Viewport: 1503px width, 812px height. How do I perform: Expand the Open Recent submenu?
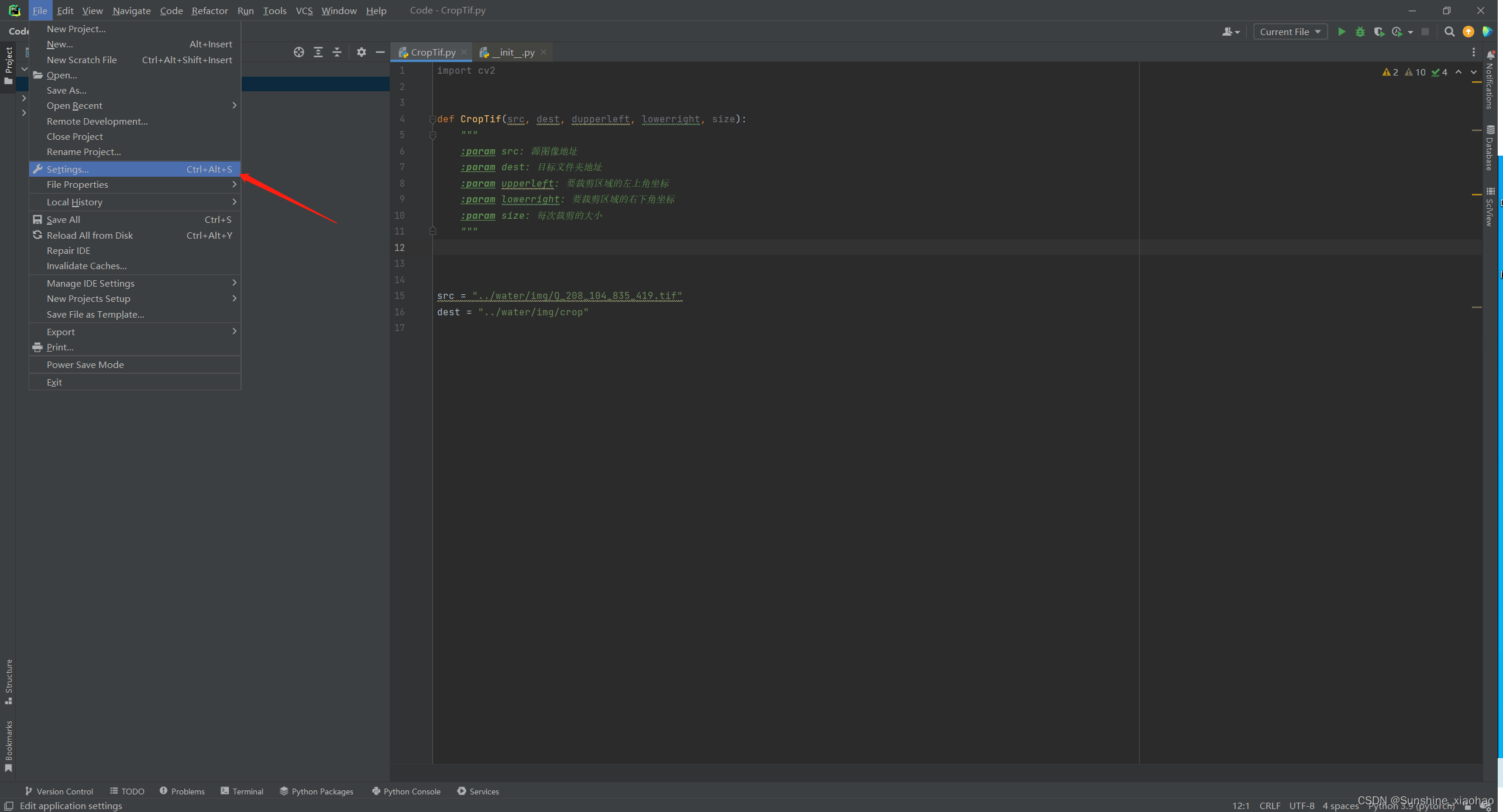coord(74,105)
